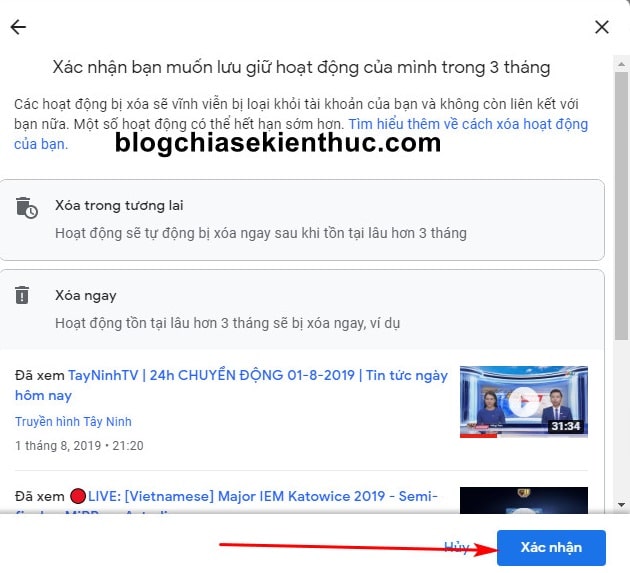
Task: Click the scheduled delete trash-clock icon
Action: tap(27, 208)
